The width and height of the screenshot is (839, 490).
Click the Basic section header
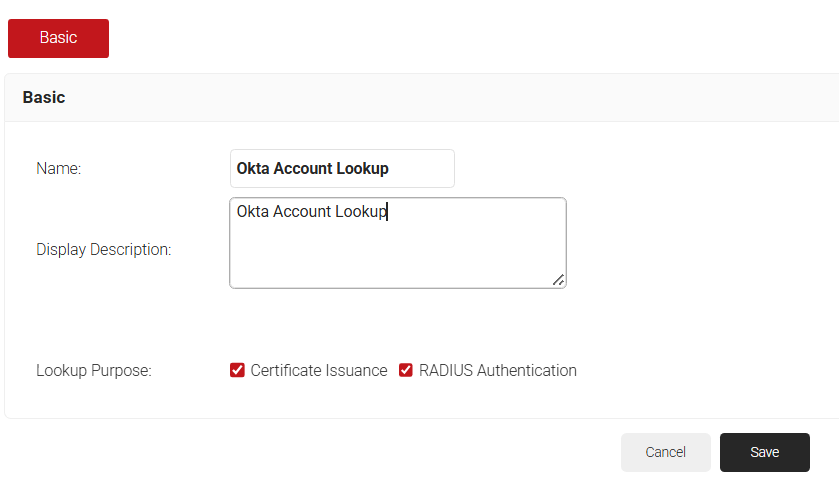(x=44, y=98)
